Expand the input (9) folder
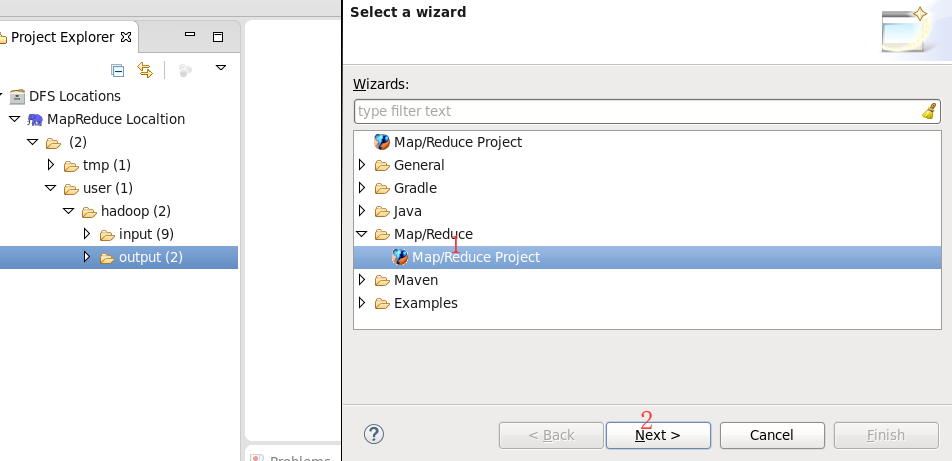This screenshot has width=952, height=461. click(87, 234)
